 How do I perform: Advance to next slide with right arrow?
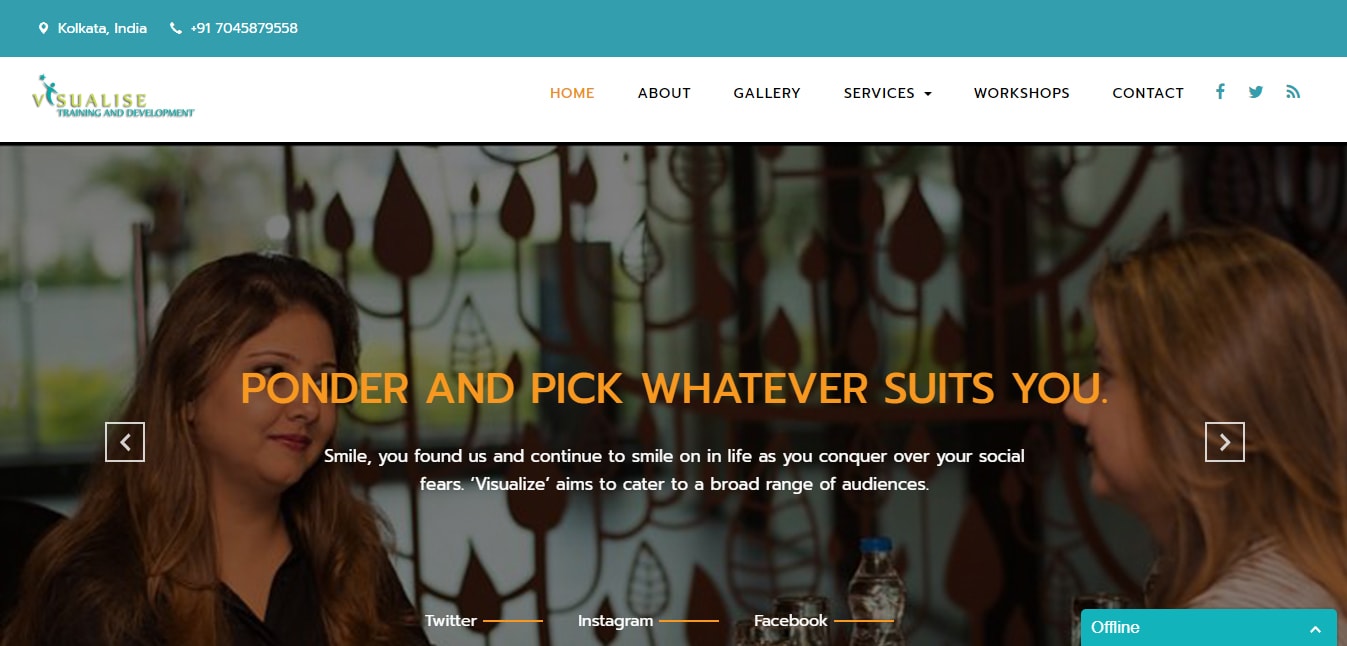pyautogui.click(x=1225, y=442)
